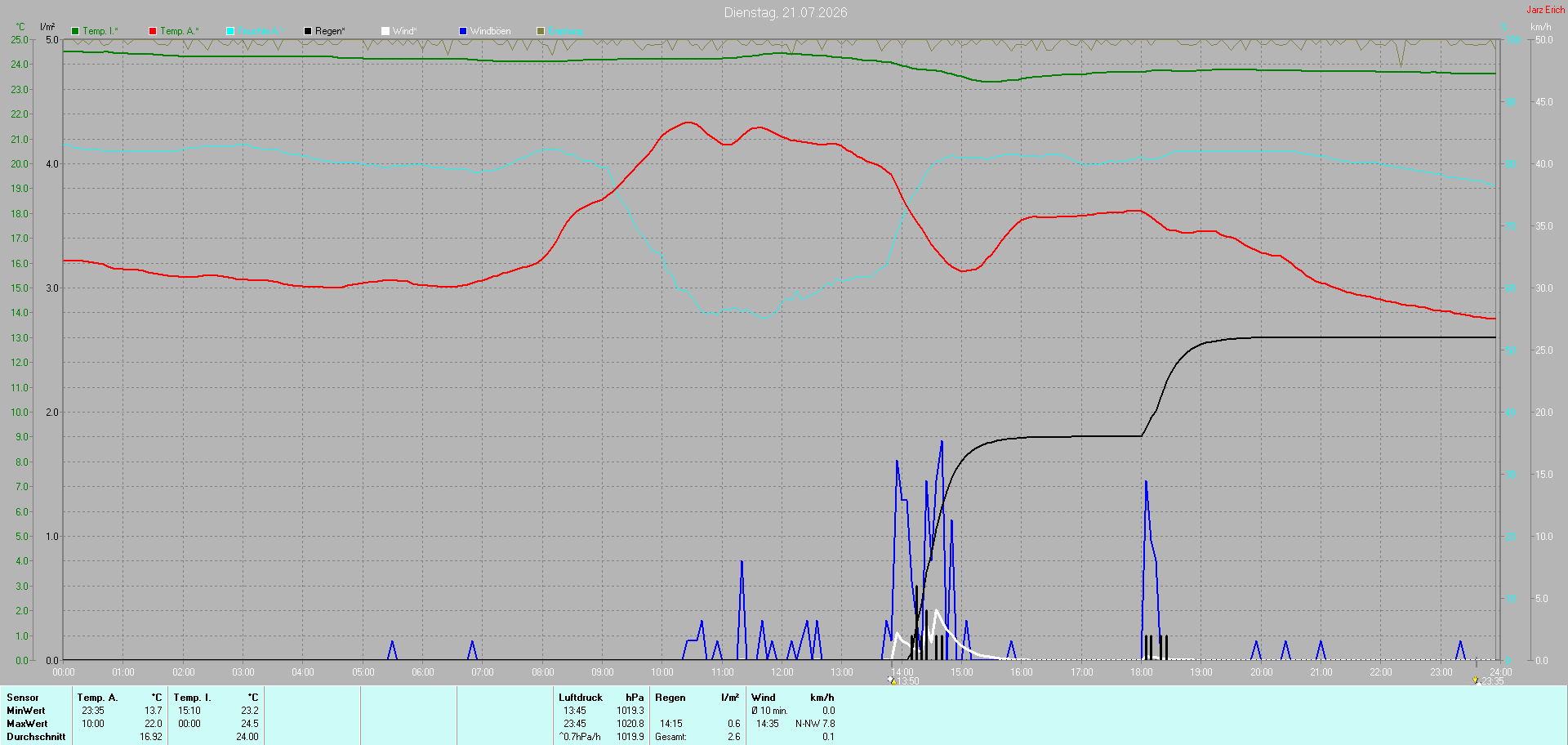Click the 'Windböen' legend label
The height and width of the screenshot is (745, 1568).
pyautogui.click(x=491, y=31)
